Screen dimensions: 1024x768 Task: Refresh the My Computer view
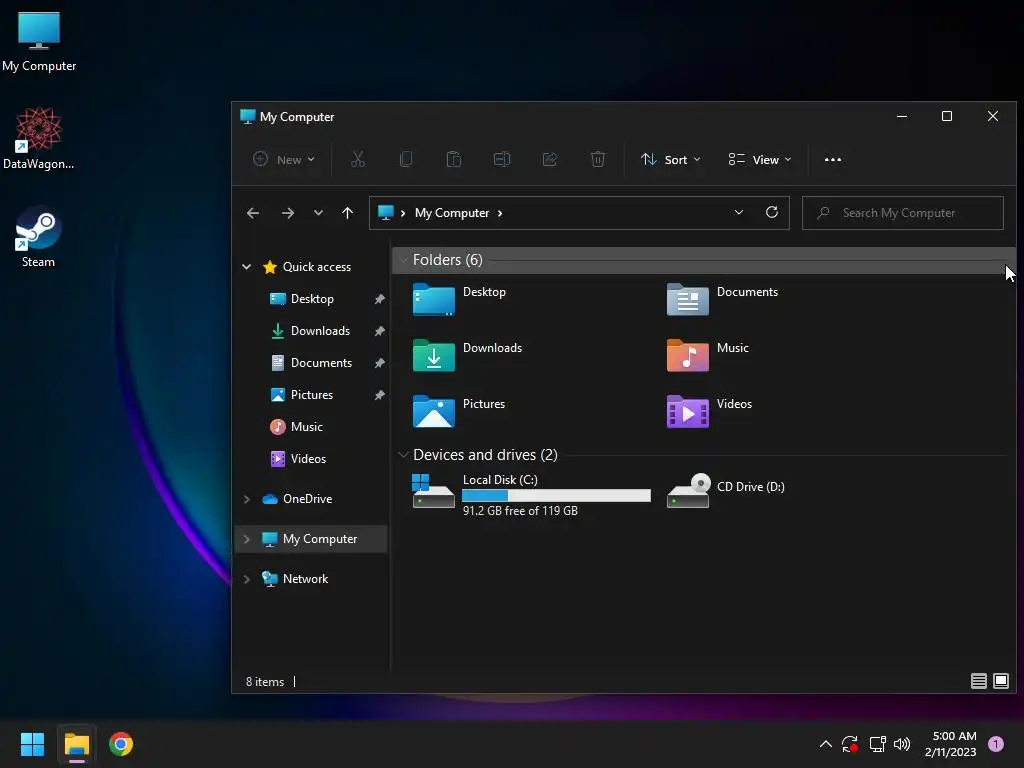point(771,212)
